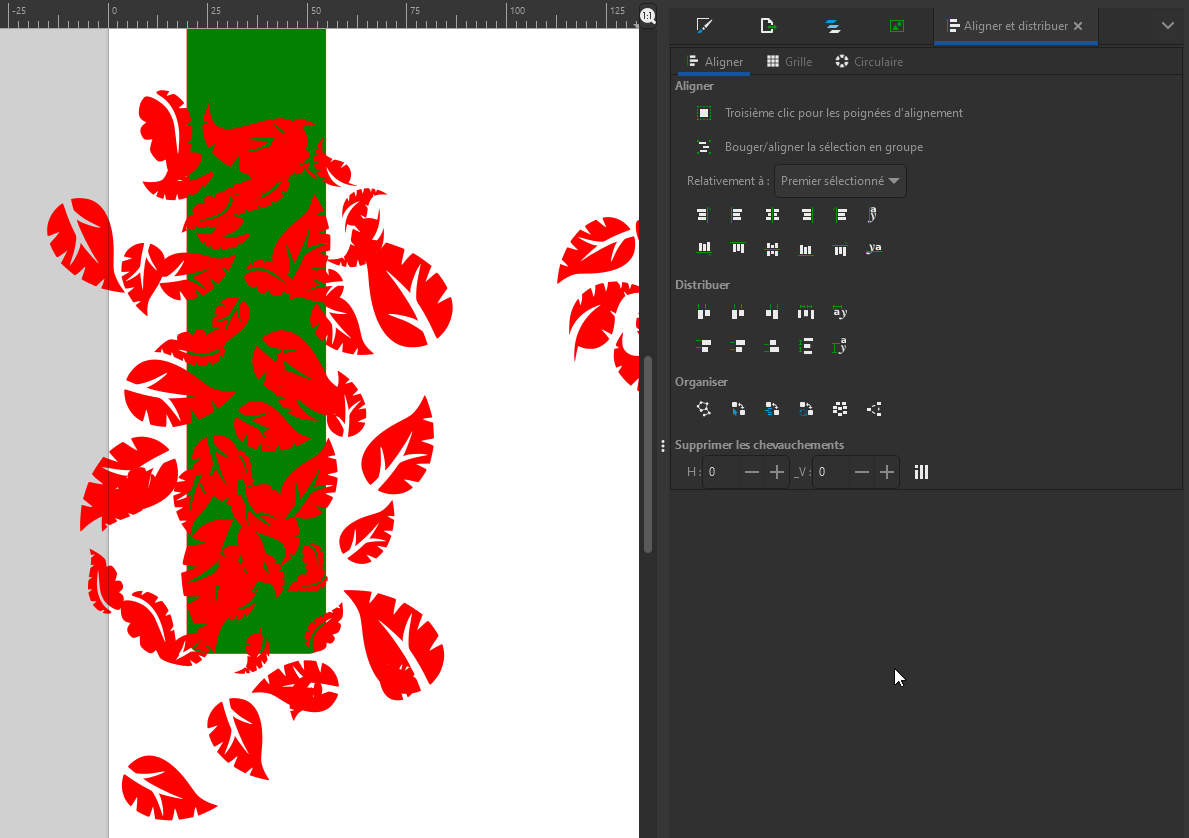Screen dimensions: 1189x838
Task: Open the Export dock tab icon
Action: click(768, 26)
